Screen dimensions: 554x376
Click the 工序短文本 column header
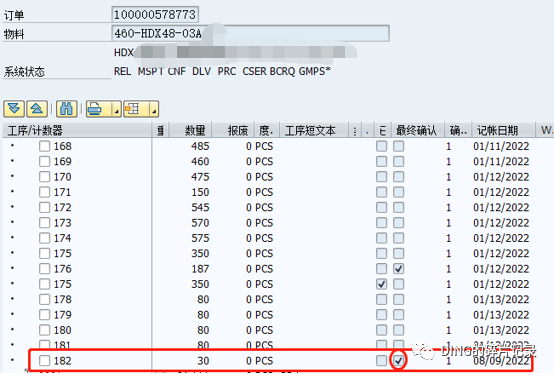click(314, 130)
